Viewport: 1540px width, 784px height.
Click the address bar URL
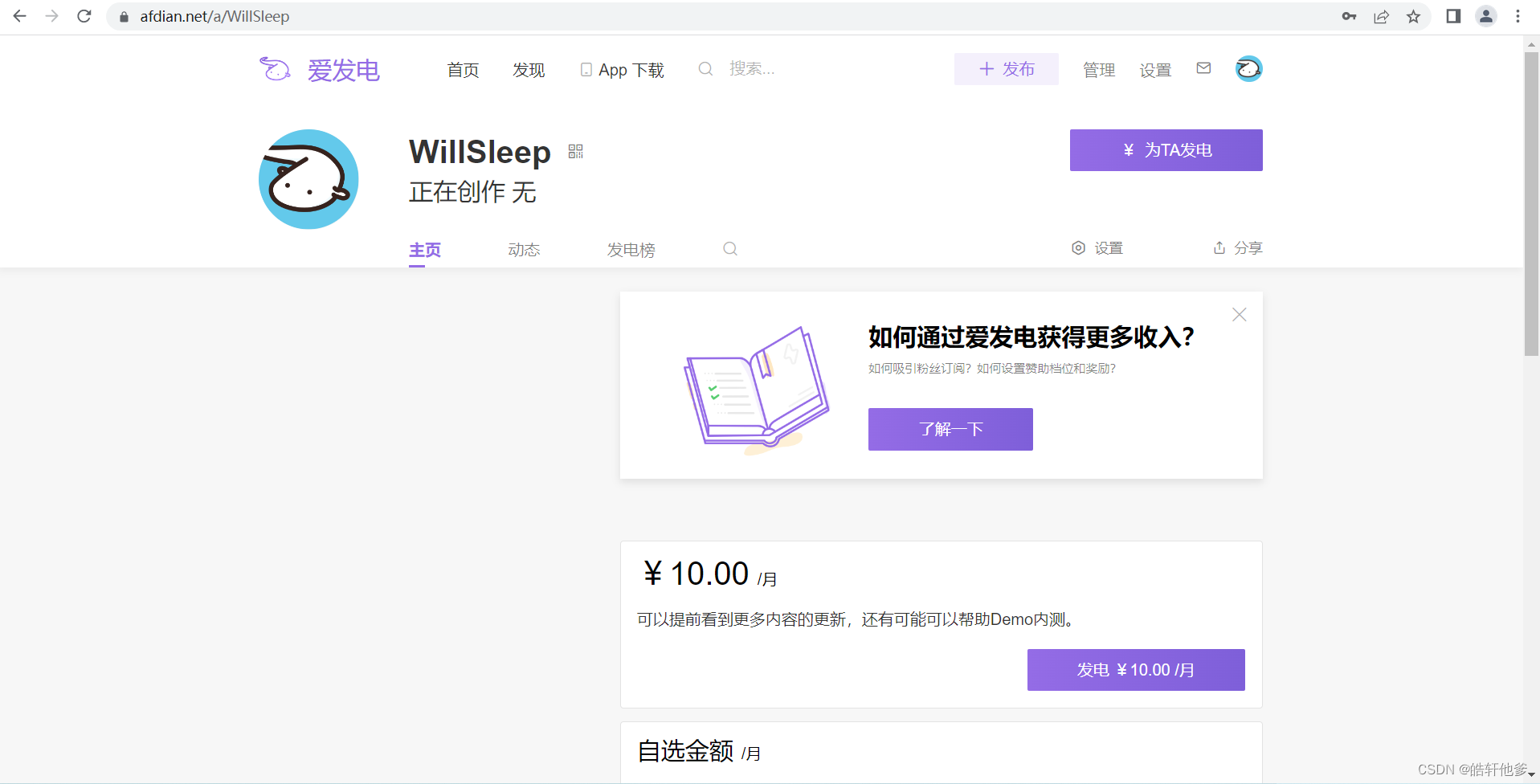point(214,17)
